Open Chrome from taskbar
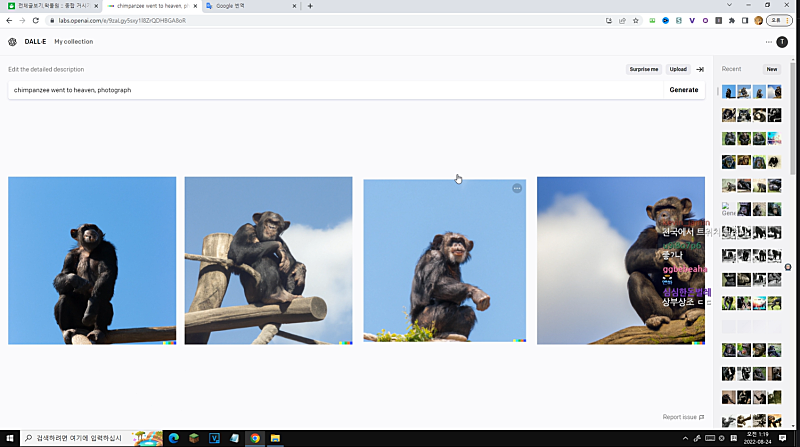The height and width of the screenshot is (447, 800). pos(255,438)
